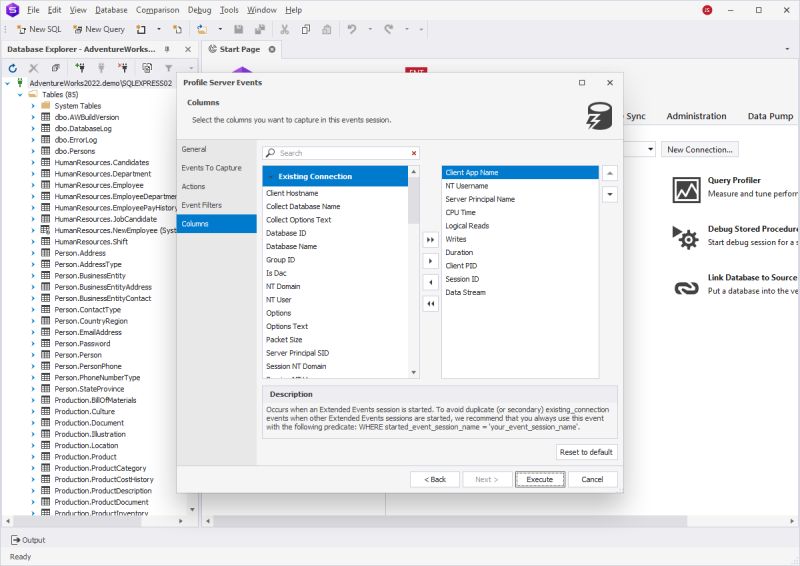Close the Database Explorer panel
800x566 pixels.
point(188,50)
